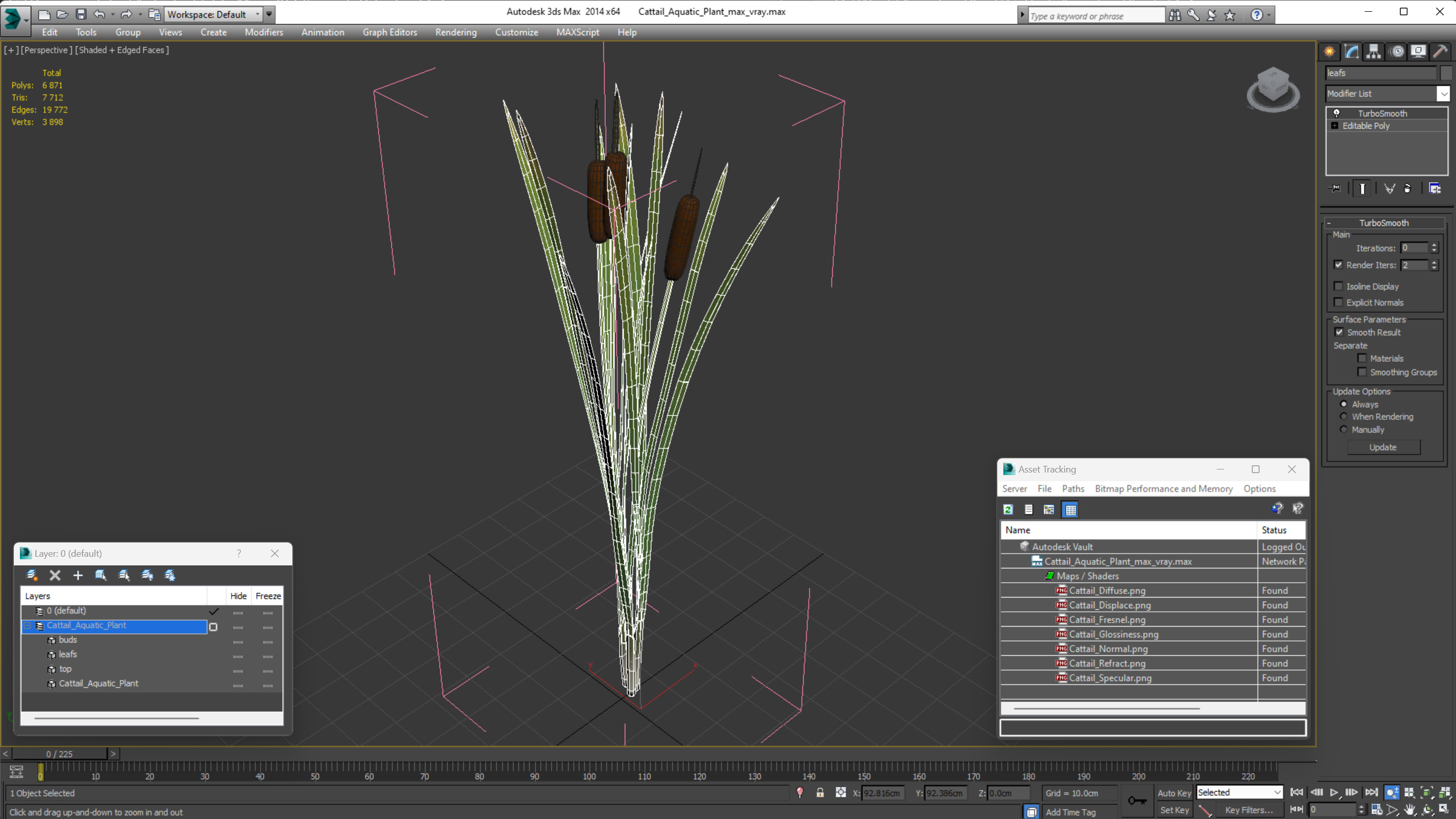This screenshot has height=819, width=1456.
Task: Click the Undo arrow icon
Action: tap(99, 14)
